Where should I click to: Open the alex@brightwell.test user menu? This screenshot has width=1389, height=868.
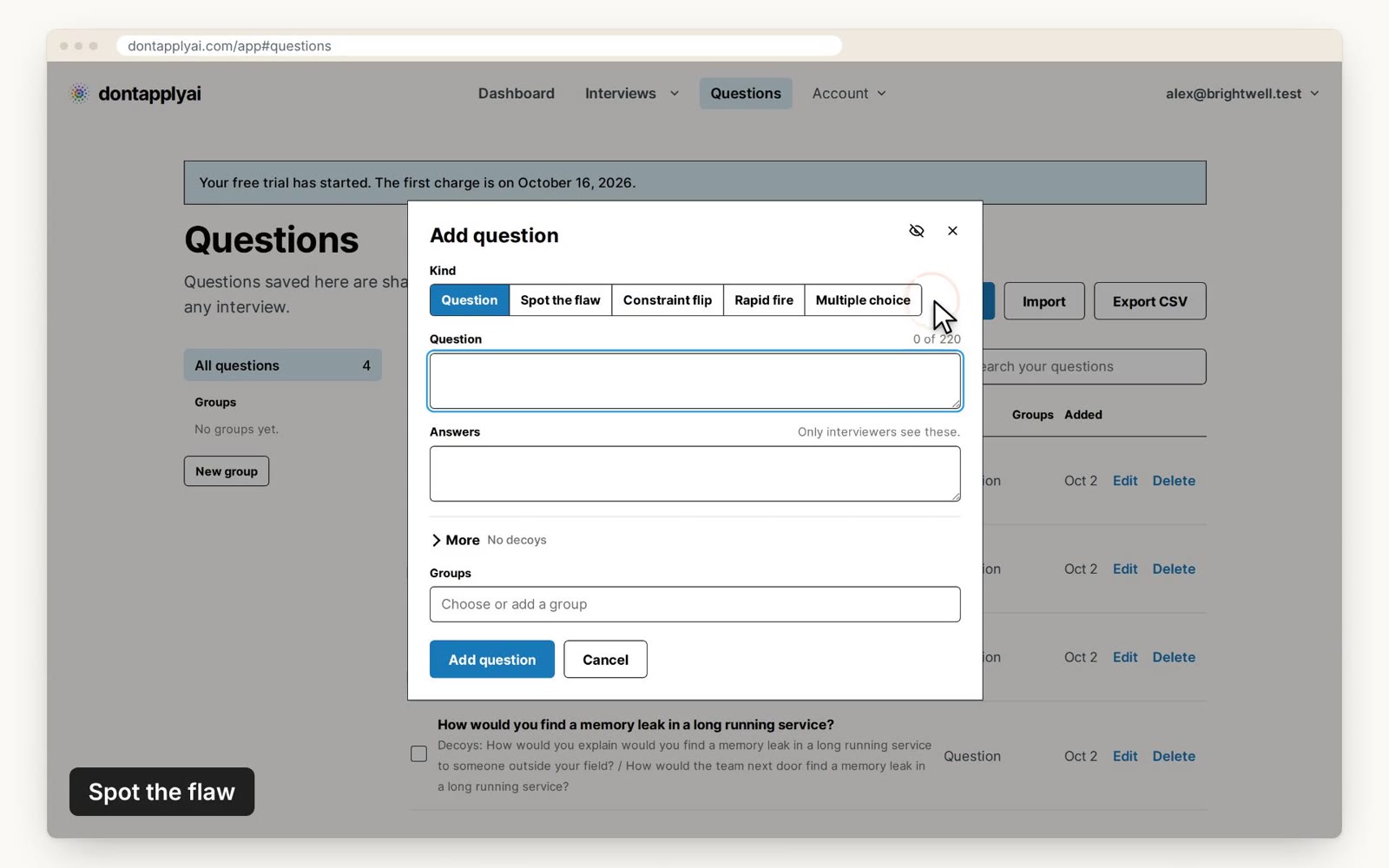pyautogui.click(x=1241, y=94)
